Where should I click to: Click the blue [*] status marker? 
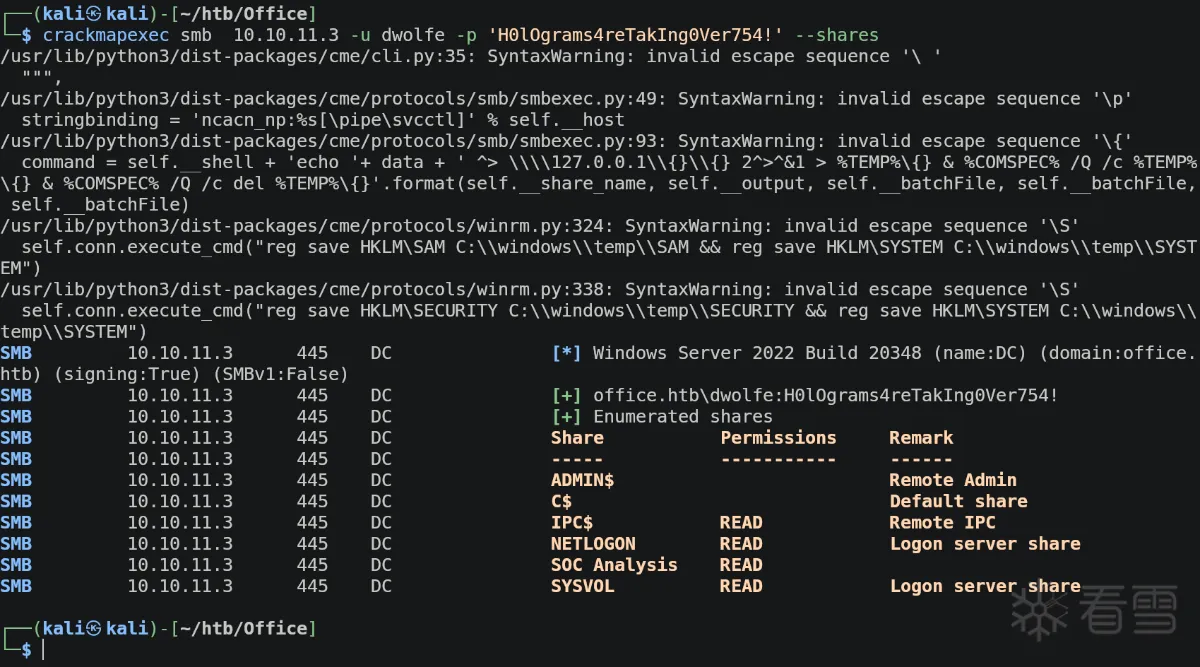click(566, 353)
